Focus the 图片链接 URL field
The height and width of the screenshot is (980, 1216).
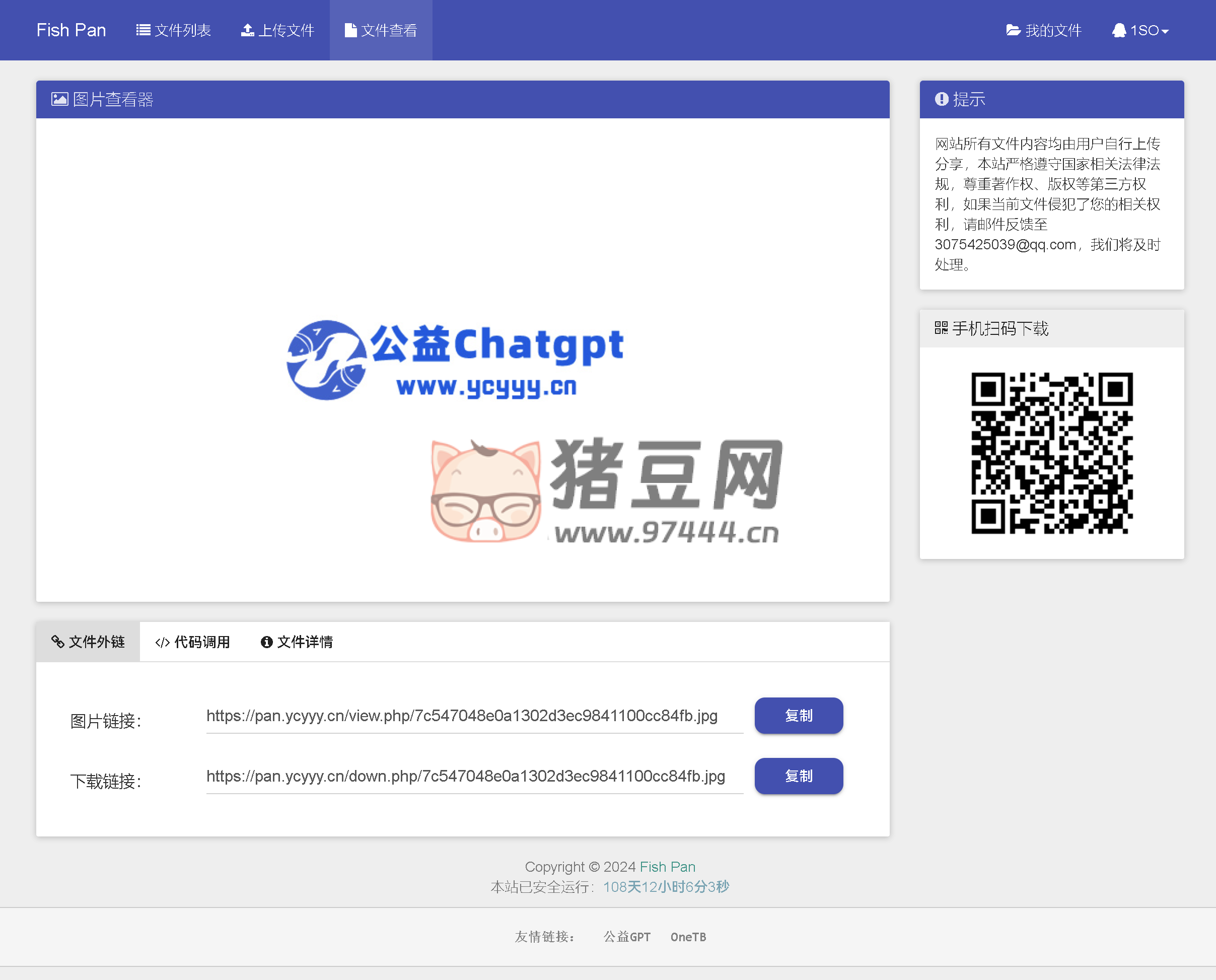pos(474,716)
